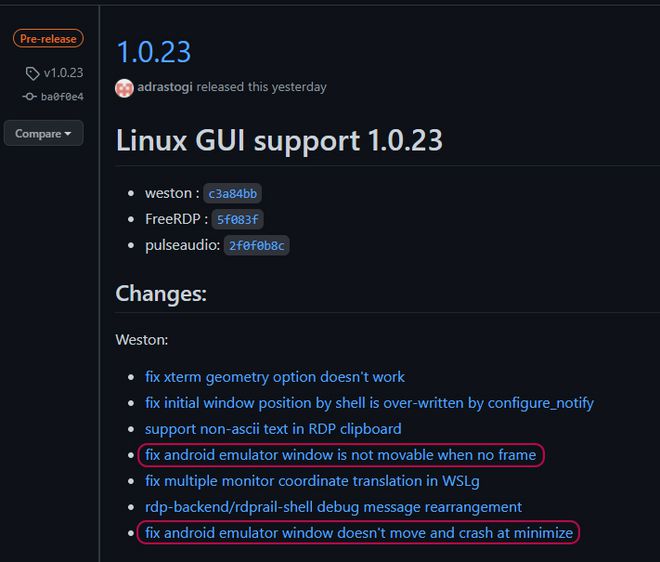
Task: Open adrastogi's avatar image
Action: point(124,88)
